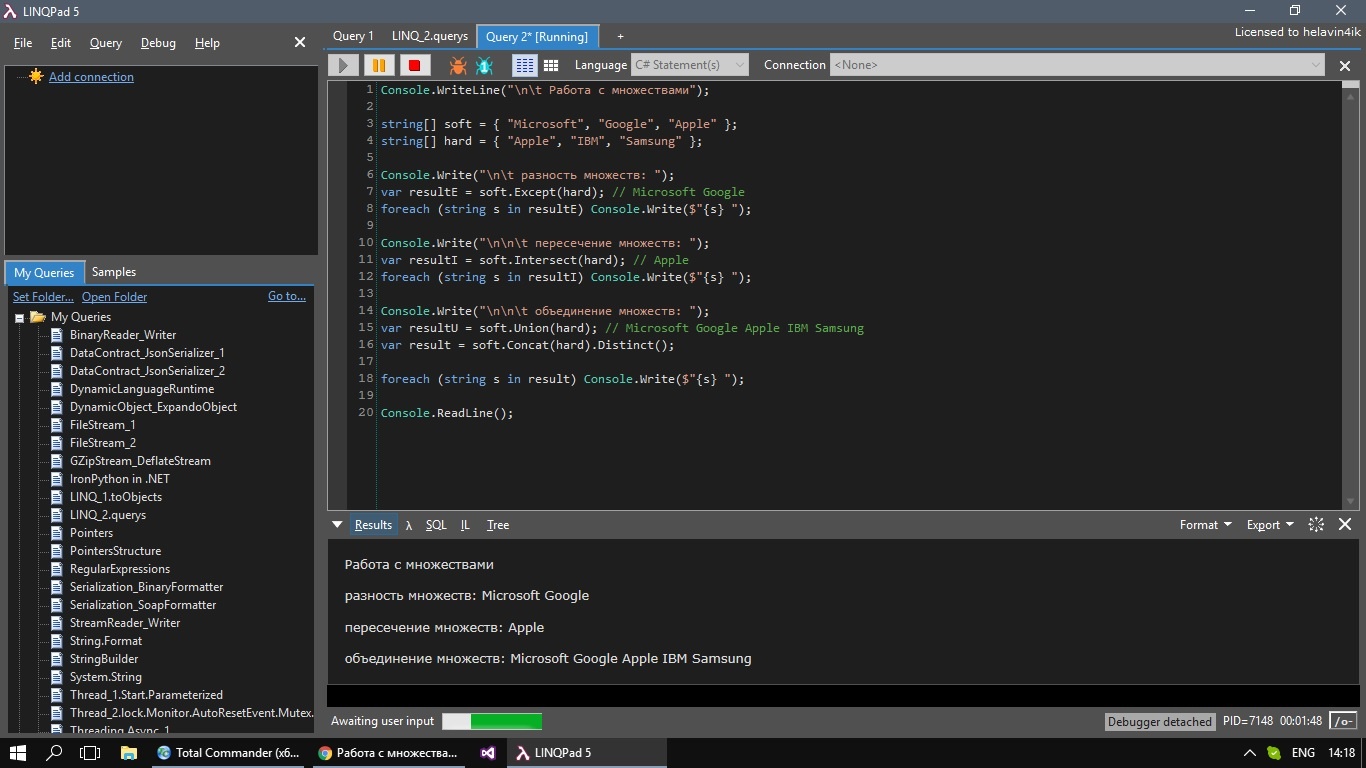This screenshot has height=768, width=1366.
Task: Open the Help menu
Action: coord(207,43)
